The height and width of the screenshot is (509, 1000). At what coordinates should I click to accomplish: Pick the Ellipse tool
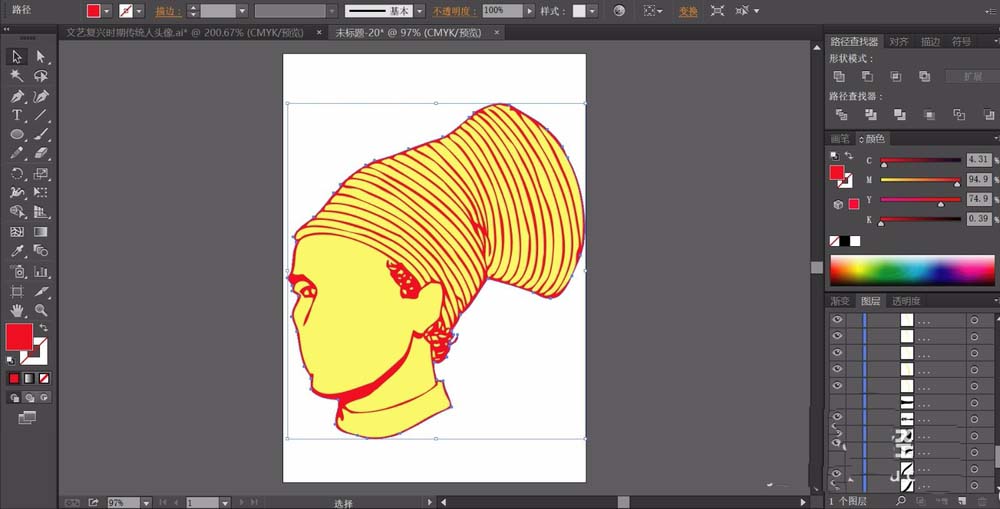tap(17, 135)
